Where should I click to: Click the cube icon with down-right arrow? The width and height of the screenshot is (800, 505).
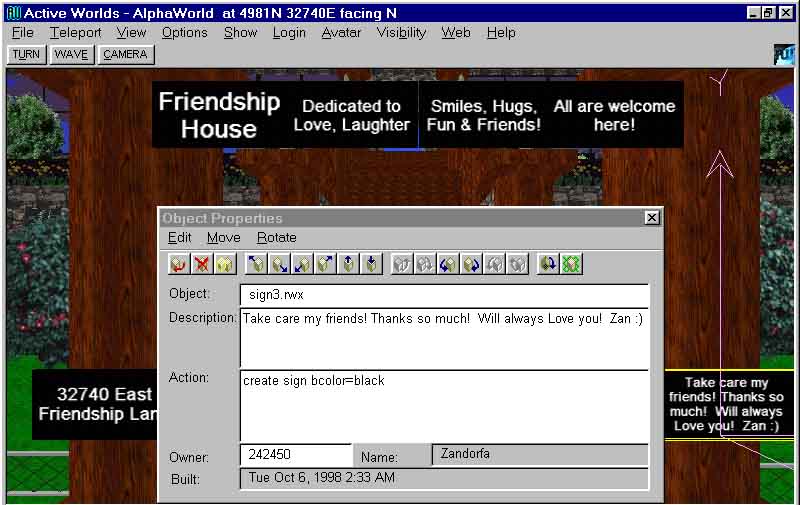(x=279, y=264)
